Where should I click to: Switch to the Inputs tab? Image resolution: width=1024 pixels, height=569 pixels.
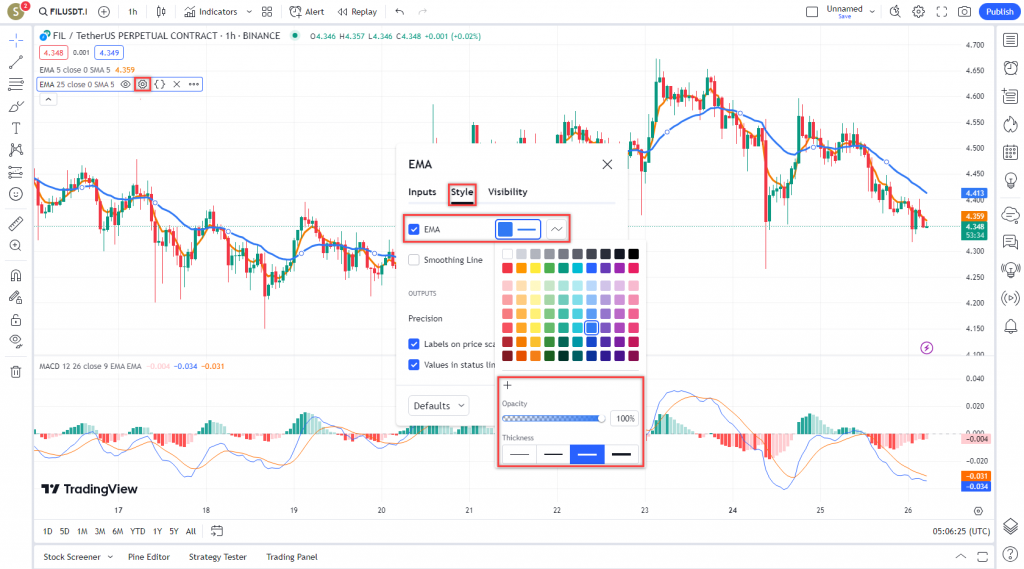422,192
